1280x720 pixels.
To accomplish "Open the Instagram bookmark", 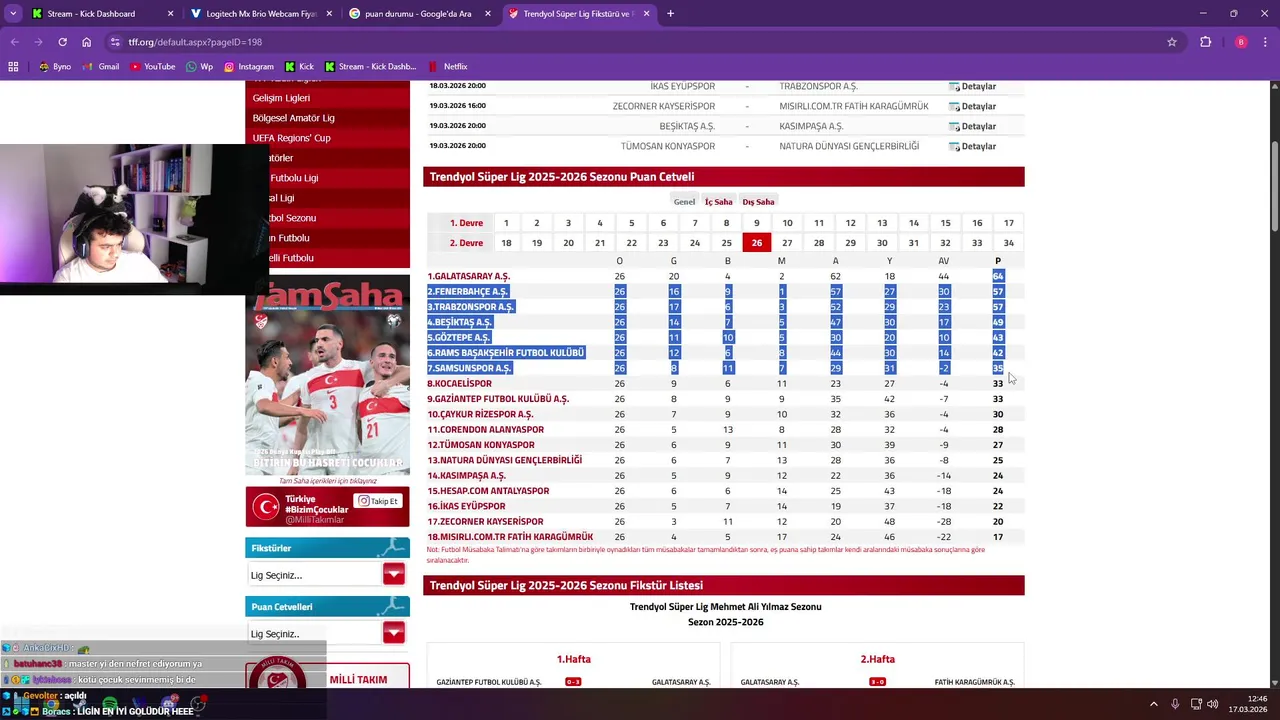I will coord(248,66).
